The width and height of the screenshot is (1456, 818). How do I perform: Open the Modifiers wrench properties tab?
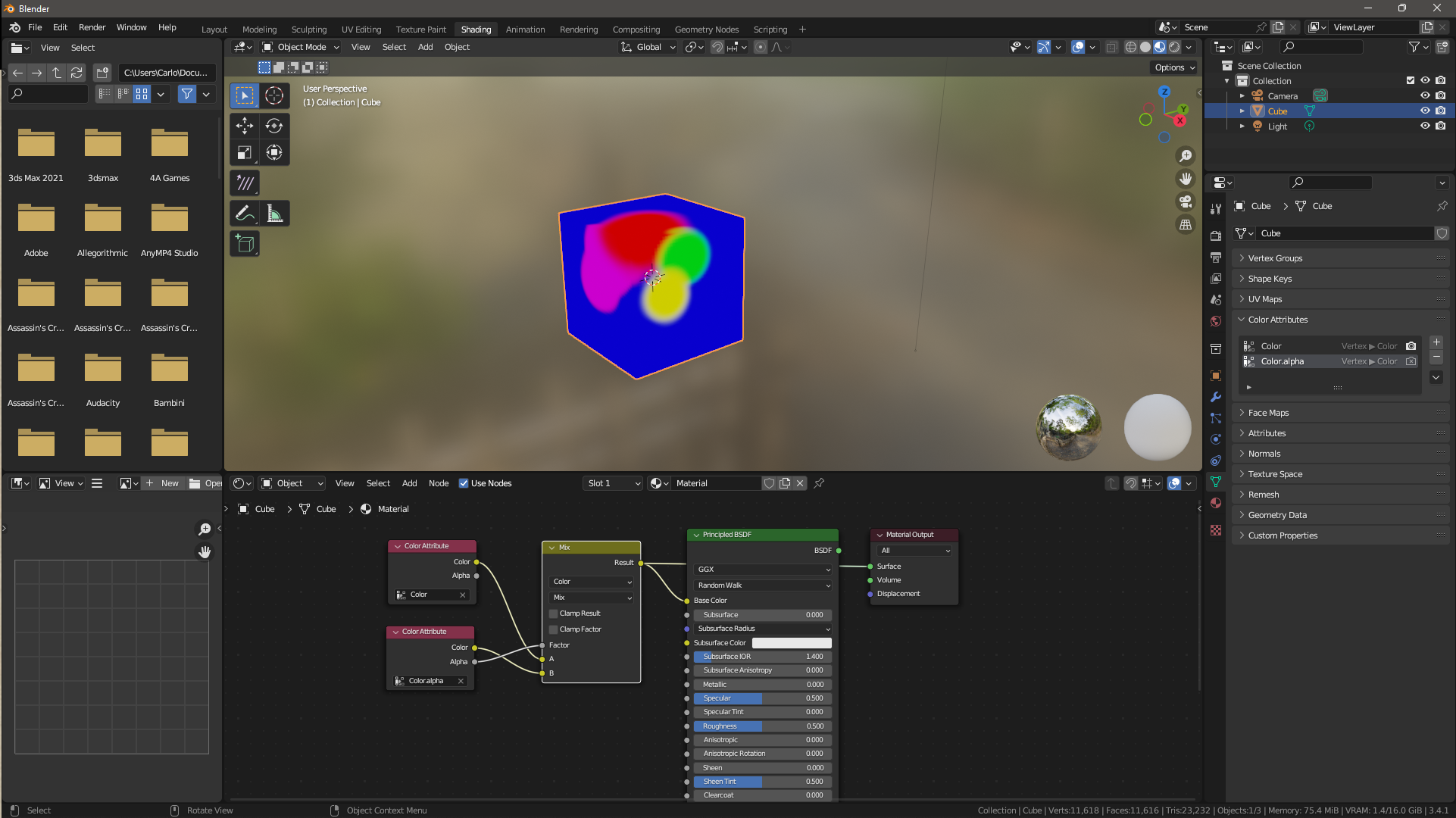(1216, 397)
